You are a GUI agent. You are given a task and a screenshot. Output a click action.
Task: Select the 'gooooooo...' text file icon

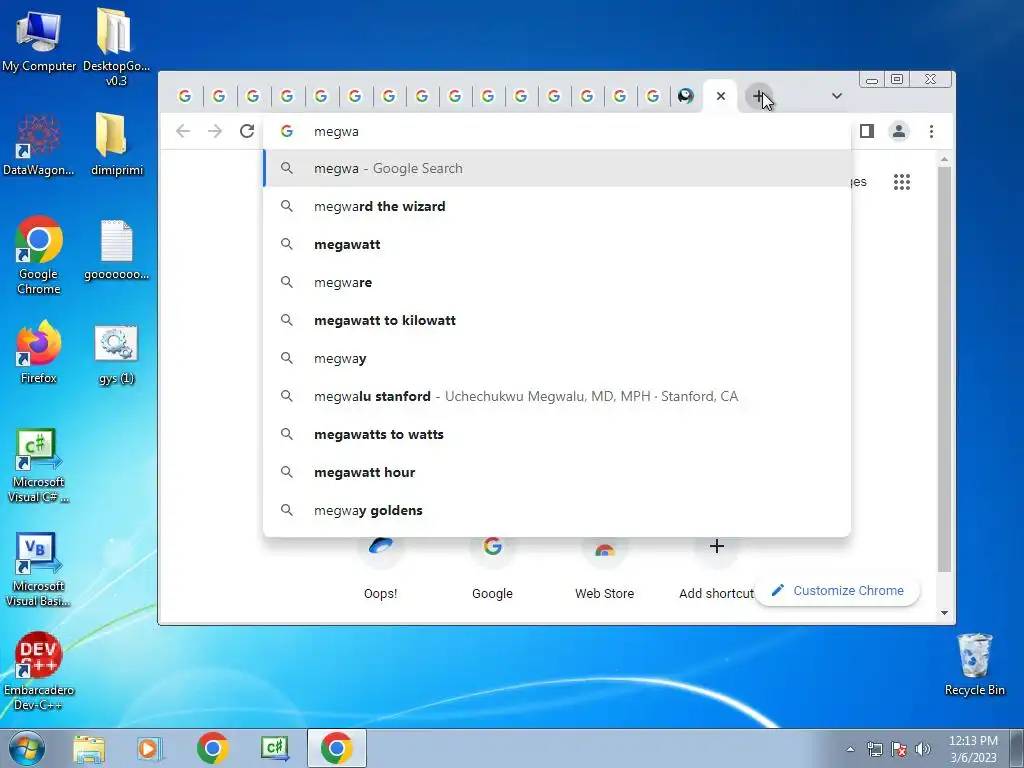click(117, 250)
